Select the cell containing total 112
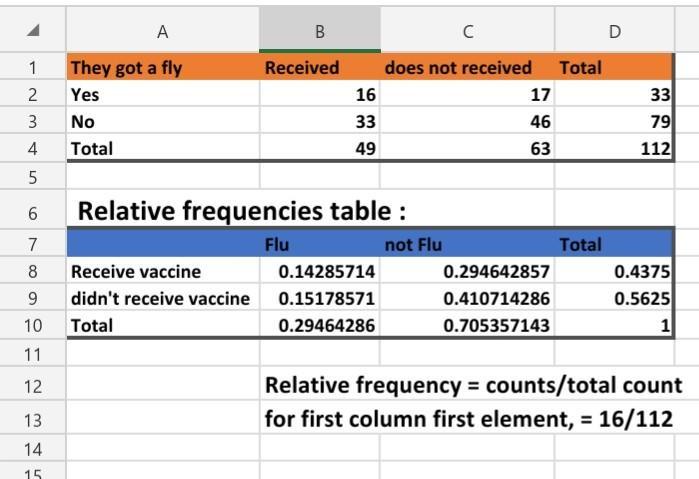The image size is (699, 479). pos(614,148)
